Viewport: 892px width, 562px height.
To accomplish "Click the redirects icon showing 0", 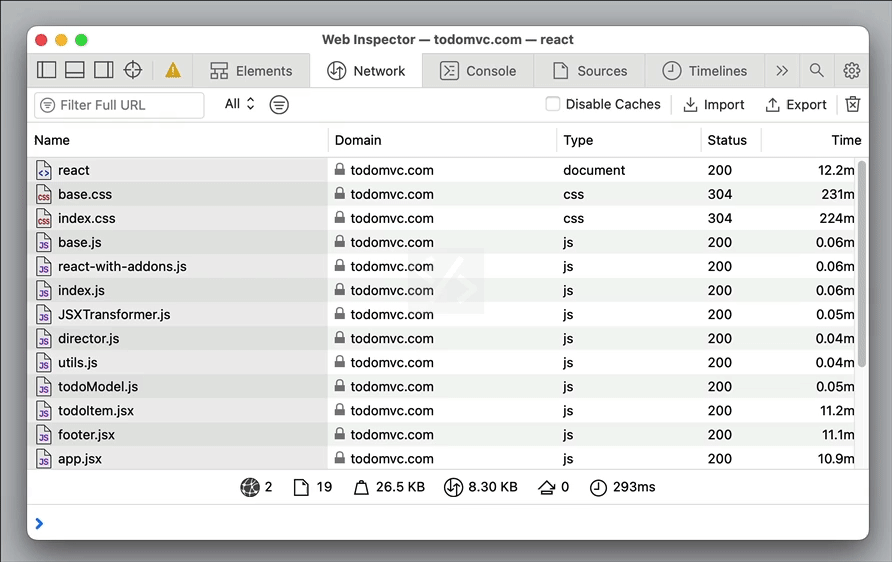I will (547, 487).
